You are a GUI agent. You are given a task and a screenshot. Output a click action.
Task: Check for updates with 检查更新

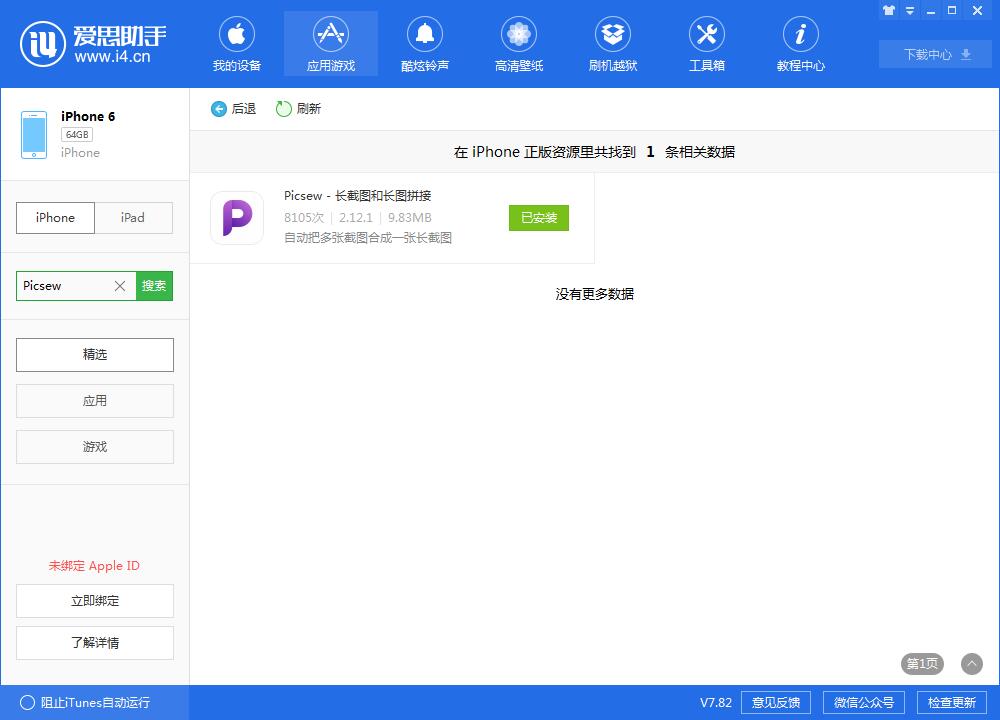point(951,702)
